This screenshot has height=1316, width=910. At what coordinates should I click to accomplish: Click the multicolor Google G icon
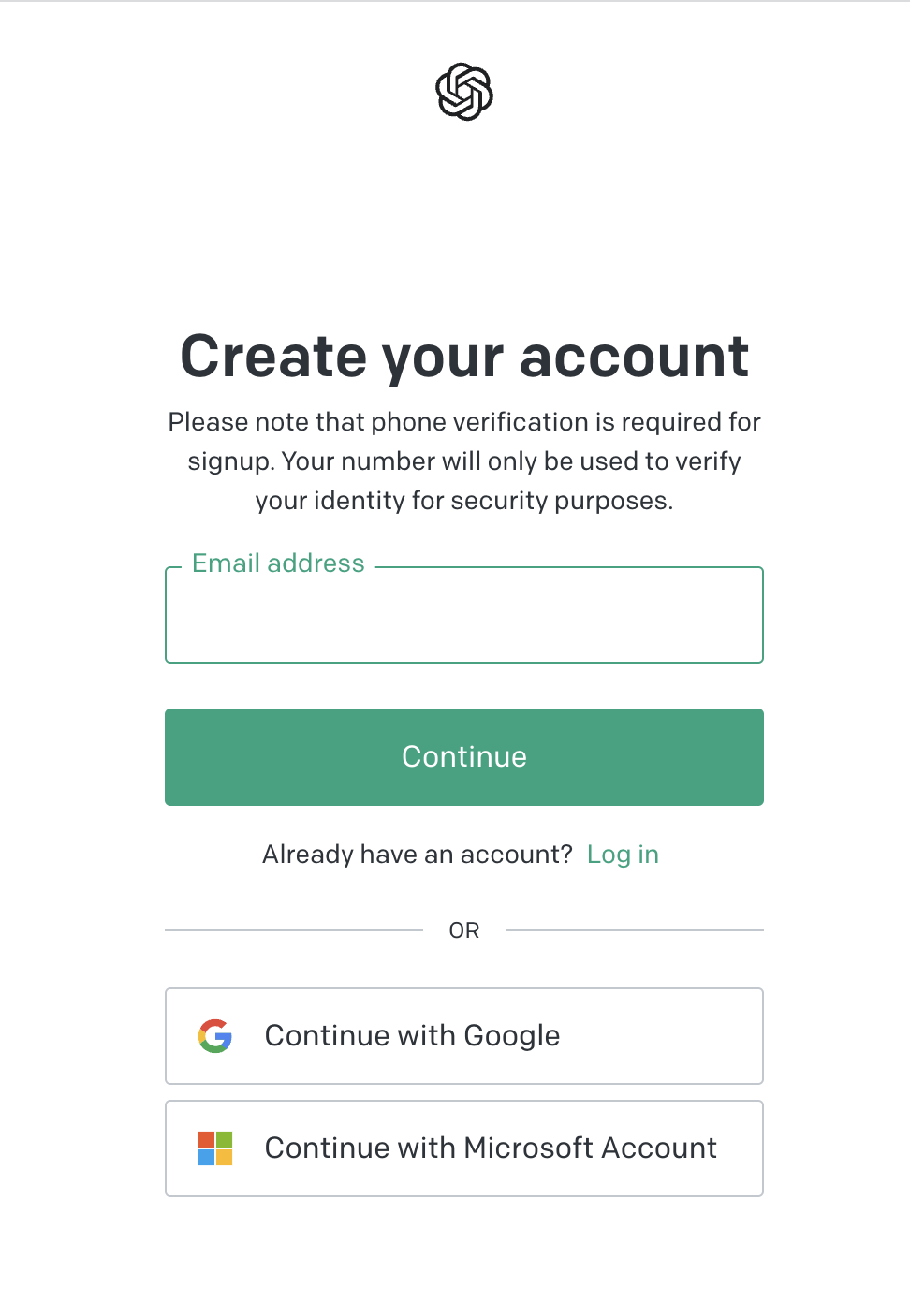(215, 1036)
